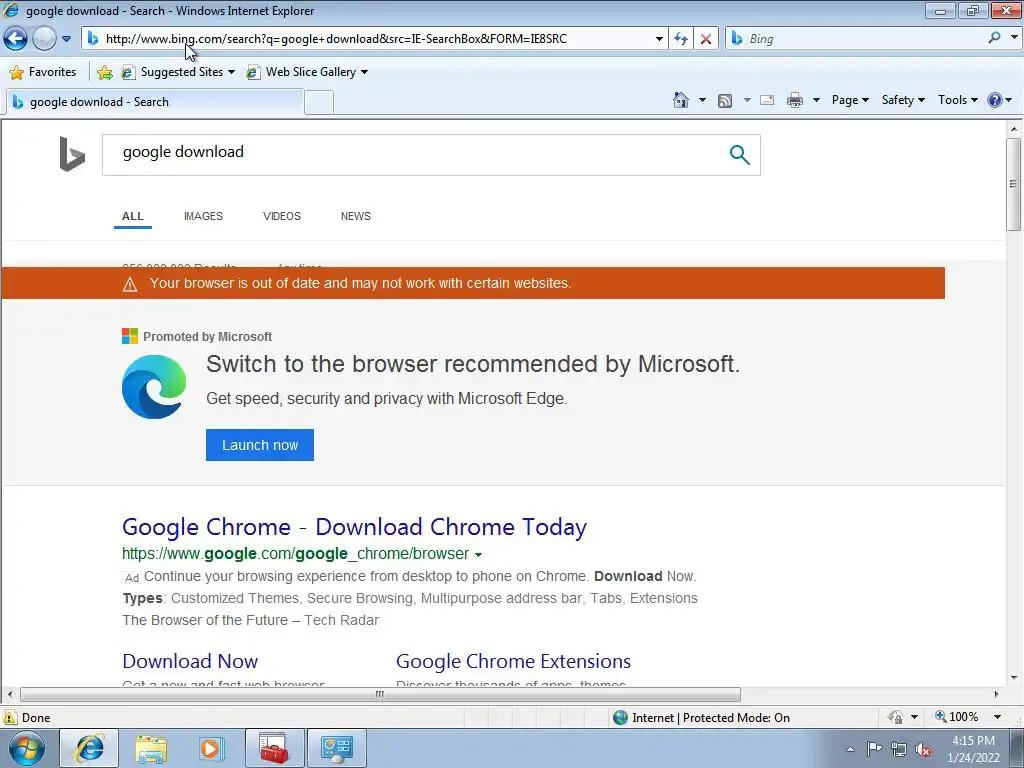Click the RSS Feeds icon
This screenshot has height=768, width=1024.
tap(725, 100)
